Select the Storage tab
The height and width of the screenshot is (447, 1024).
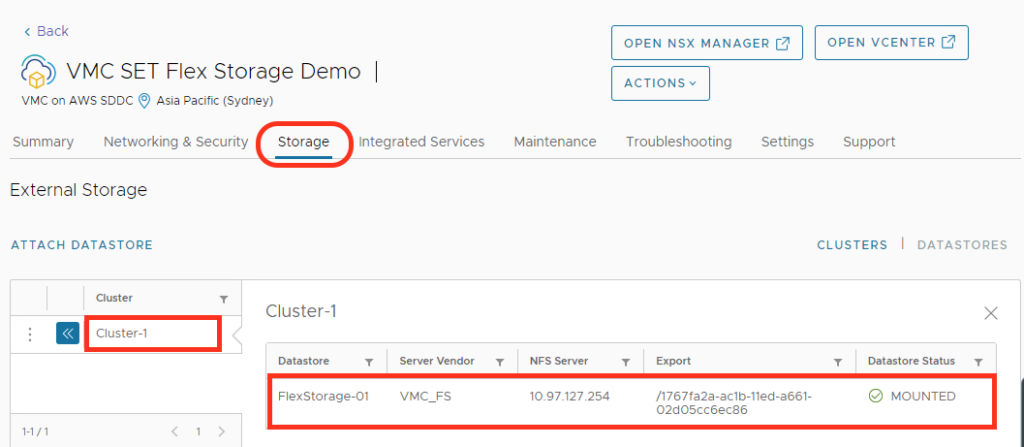coord(303,142)
